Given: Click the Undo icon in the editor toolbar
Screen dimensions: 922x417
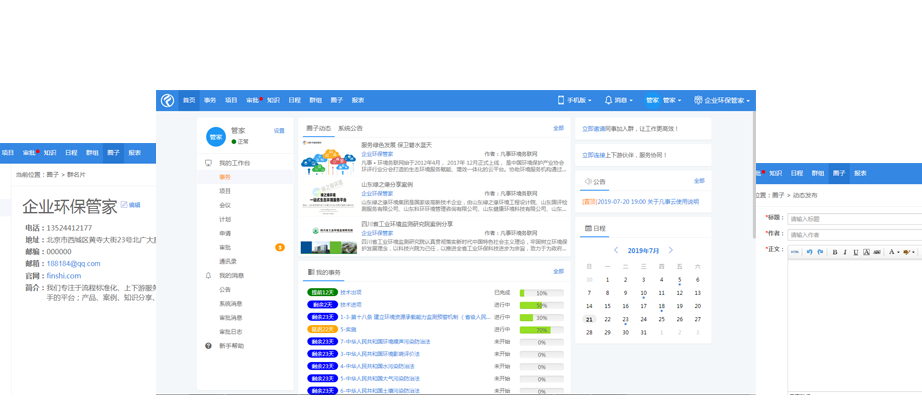Looking at the screenshot, I should click(x=809, y=252).
